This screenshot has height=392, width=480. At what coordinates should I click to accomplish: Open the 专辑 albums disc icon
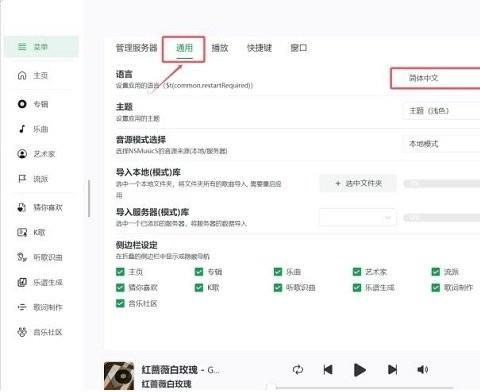tap(22, 104)
